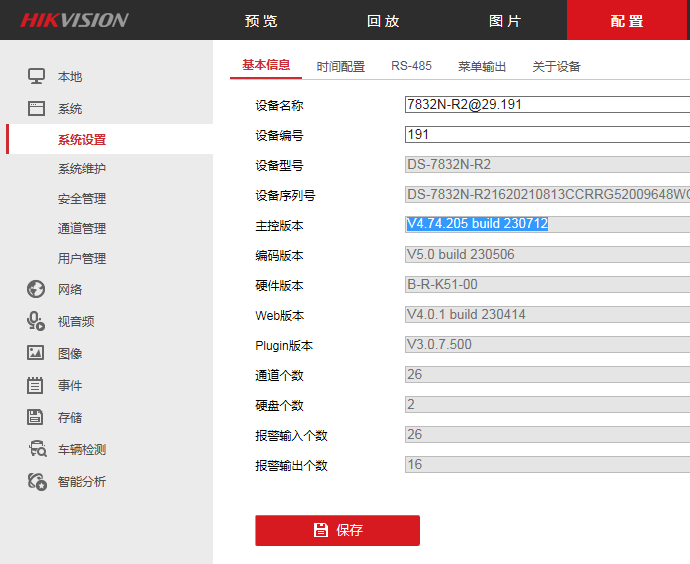Image resolution: width=690 pixels, height=564 pixels.
Task: Select 系统维护 in the sidebar tree
Action: [x=82, y=169]
